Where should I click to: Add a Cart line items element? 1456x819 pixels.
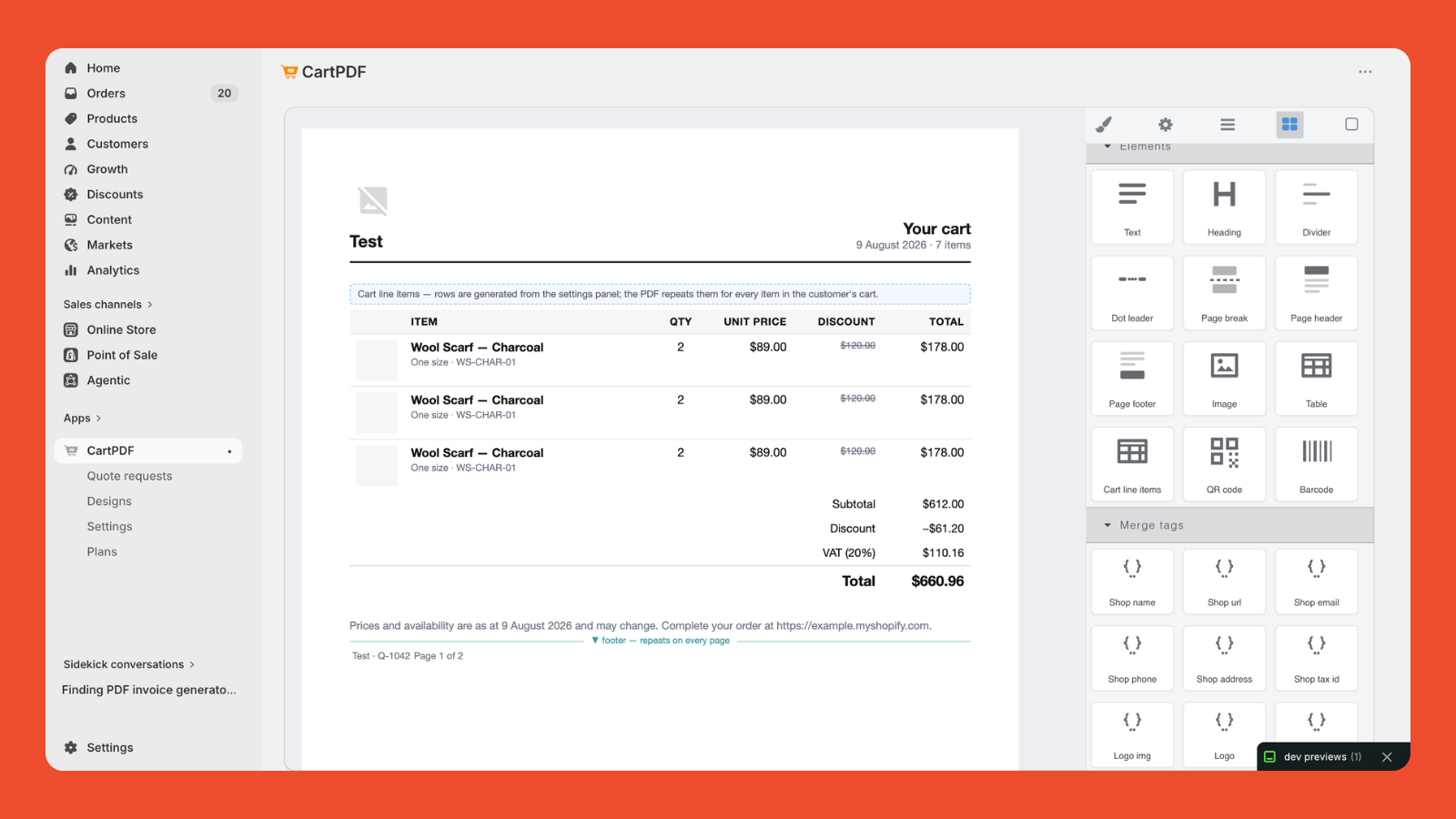click(1132, 464)
